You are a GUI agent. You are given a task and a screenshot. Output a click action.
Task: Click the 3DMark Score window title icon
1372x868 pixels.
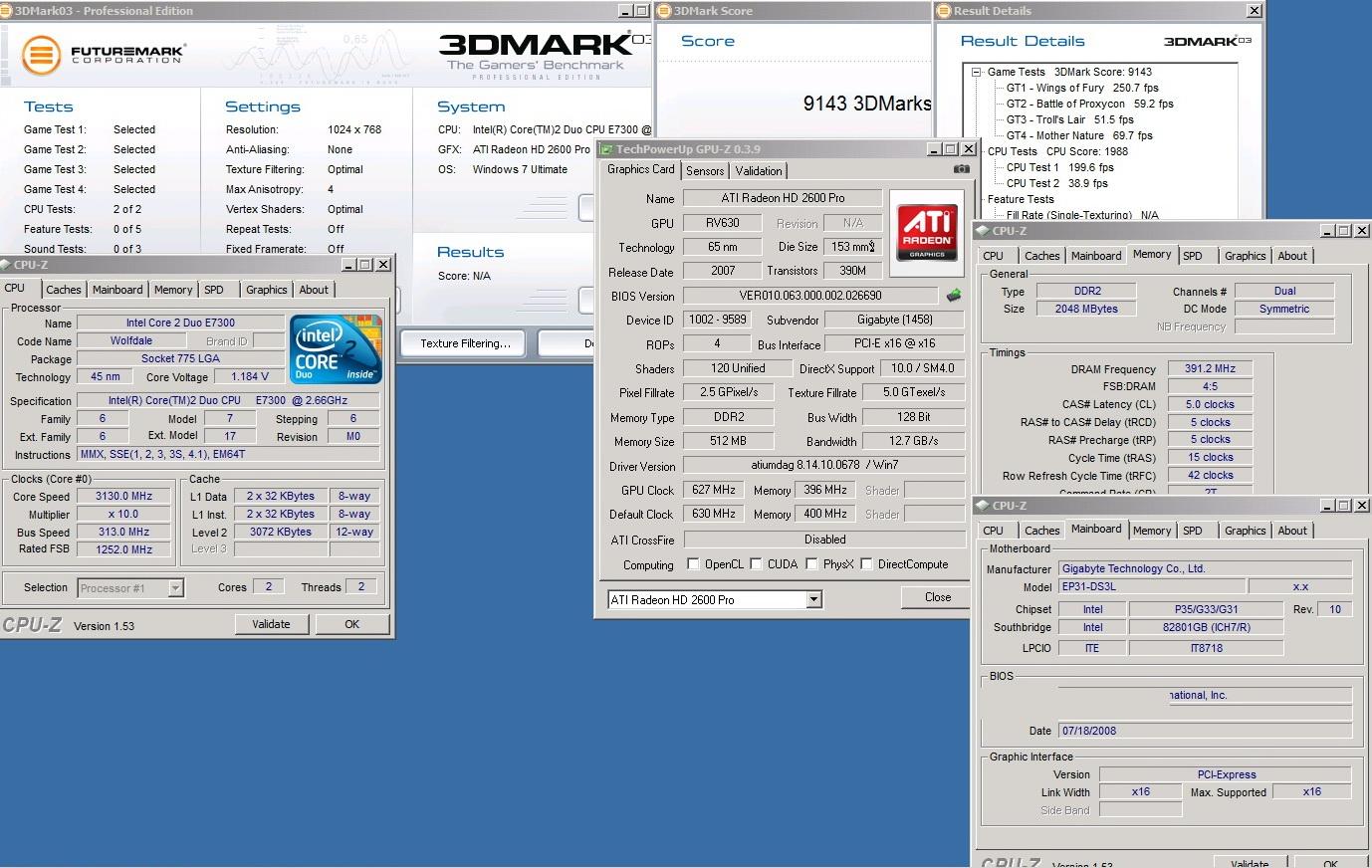coord(664,11)
